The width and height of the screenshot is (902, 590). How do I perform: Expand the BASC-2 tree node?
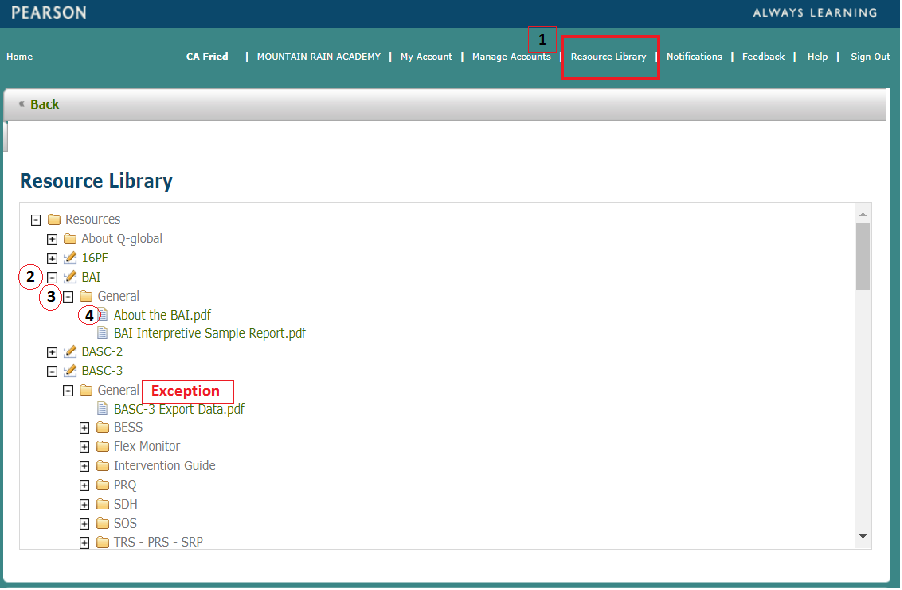point(52,352)
